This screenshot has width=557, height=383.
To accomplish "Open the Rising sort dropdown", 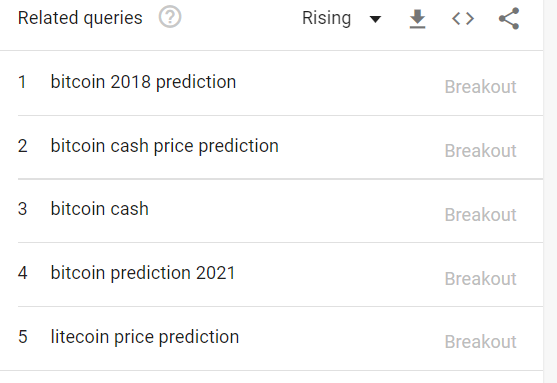I will pos(341,18).
